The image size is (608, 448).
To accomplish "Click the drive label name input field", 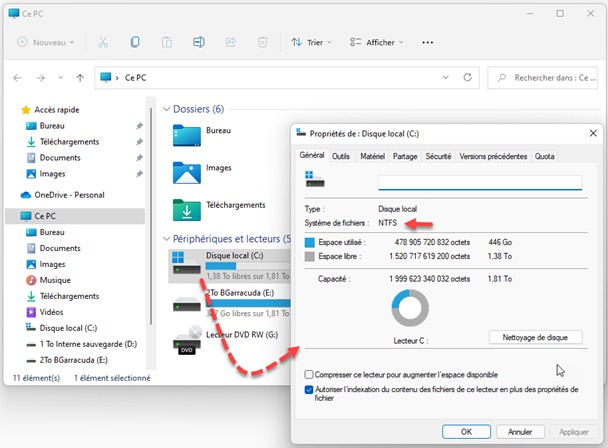I will click(x=479, y=183).
